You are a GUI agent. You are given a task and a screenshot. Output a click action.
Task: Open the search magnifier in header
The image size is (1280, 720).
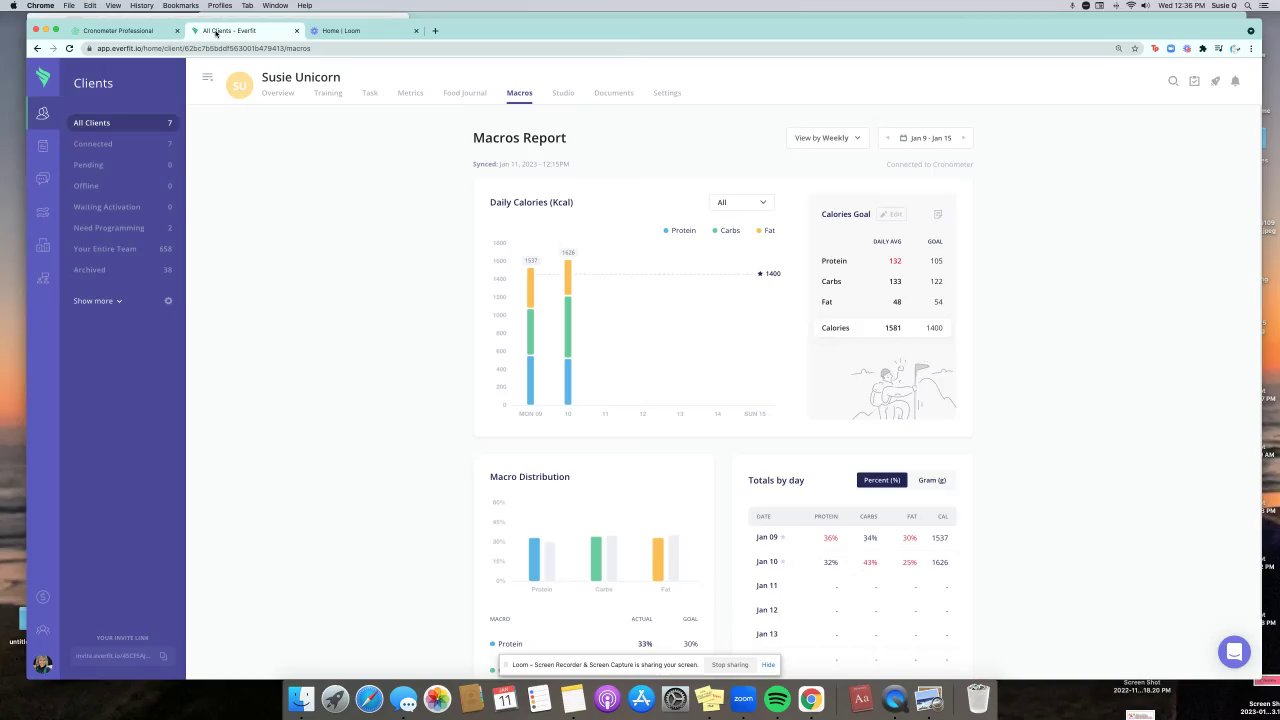pyautogui.click(x=1173, y=81)
